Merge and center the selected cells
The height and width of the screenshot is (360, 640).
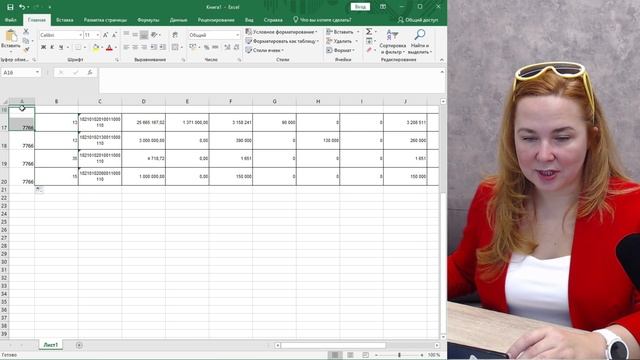pyautogui.click(x=175, y=47)
